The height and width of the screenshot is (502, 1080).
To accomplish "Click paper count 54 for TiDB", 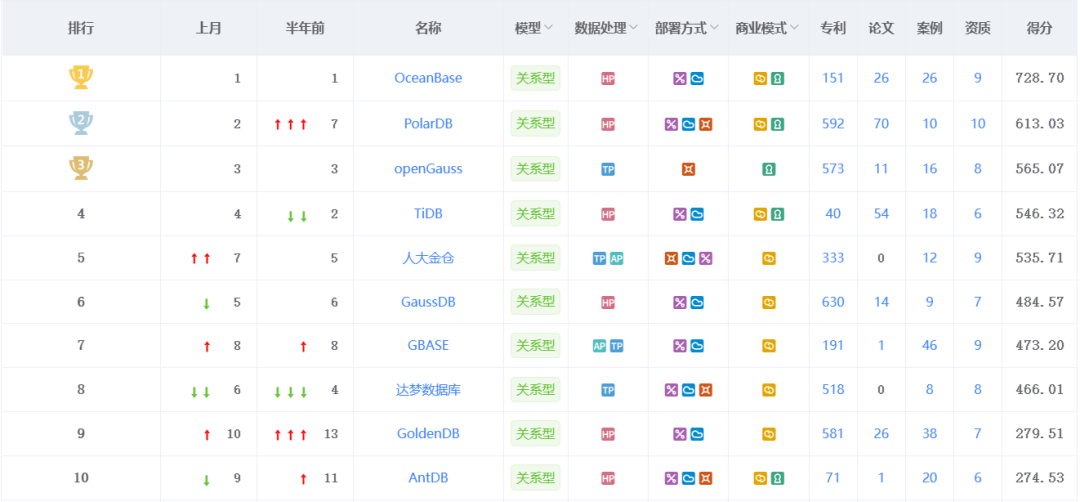I will coord(881,213).
